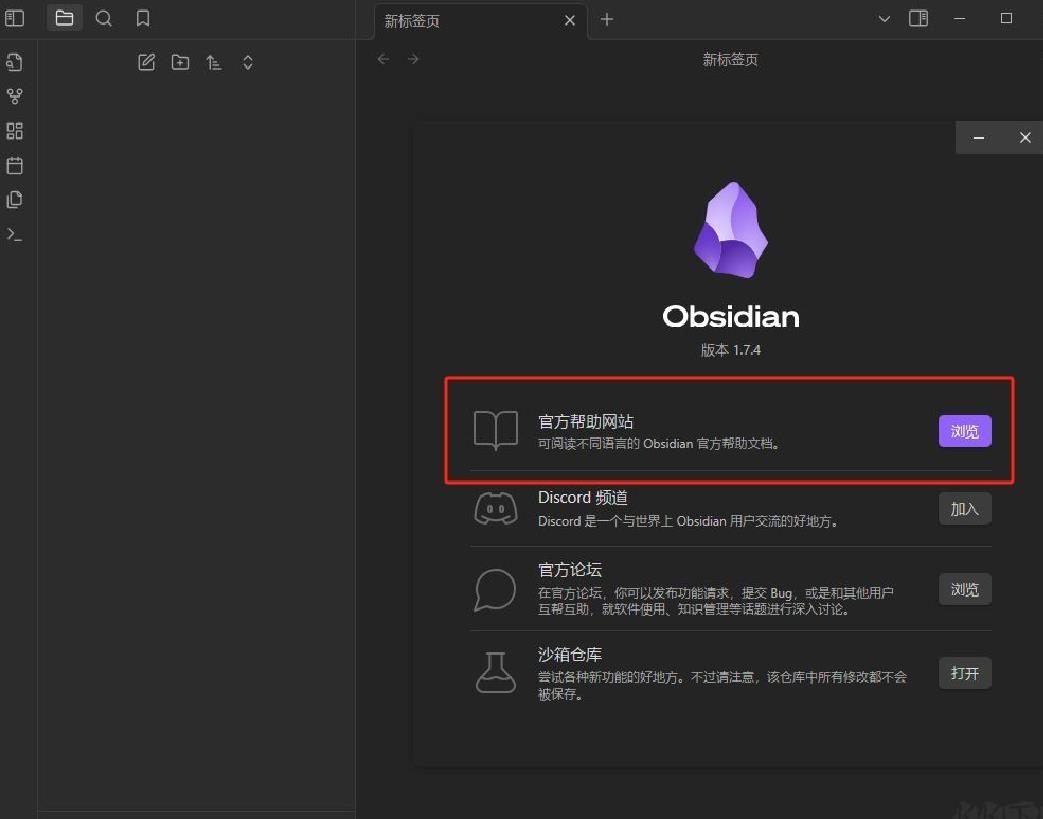The height and width of the screenshot is (819, 1043).
Task: Click the flask sandbox vault icon
Action: tap(496, 673)
